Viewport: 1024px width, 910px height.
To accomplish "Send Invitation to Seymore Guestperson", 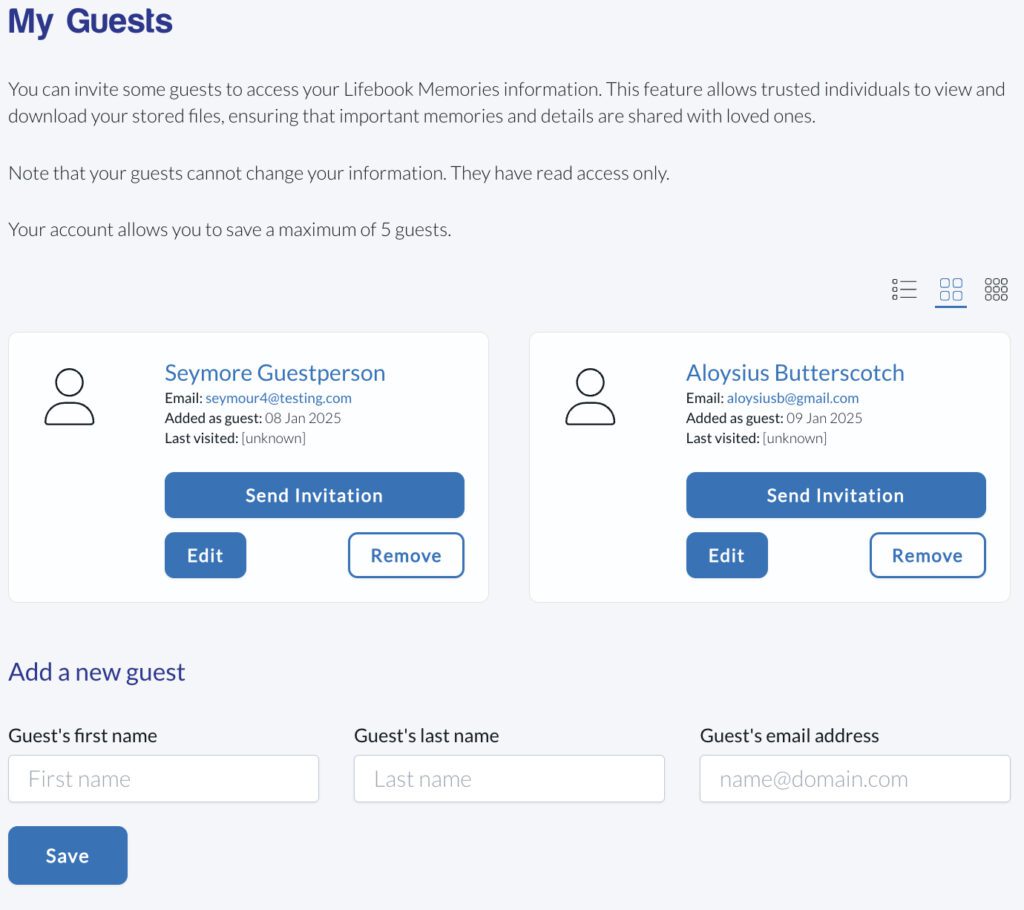I will click(314, 495).
